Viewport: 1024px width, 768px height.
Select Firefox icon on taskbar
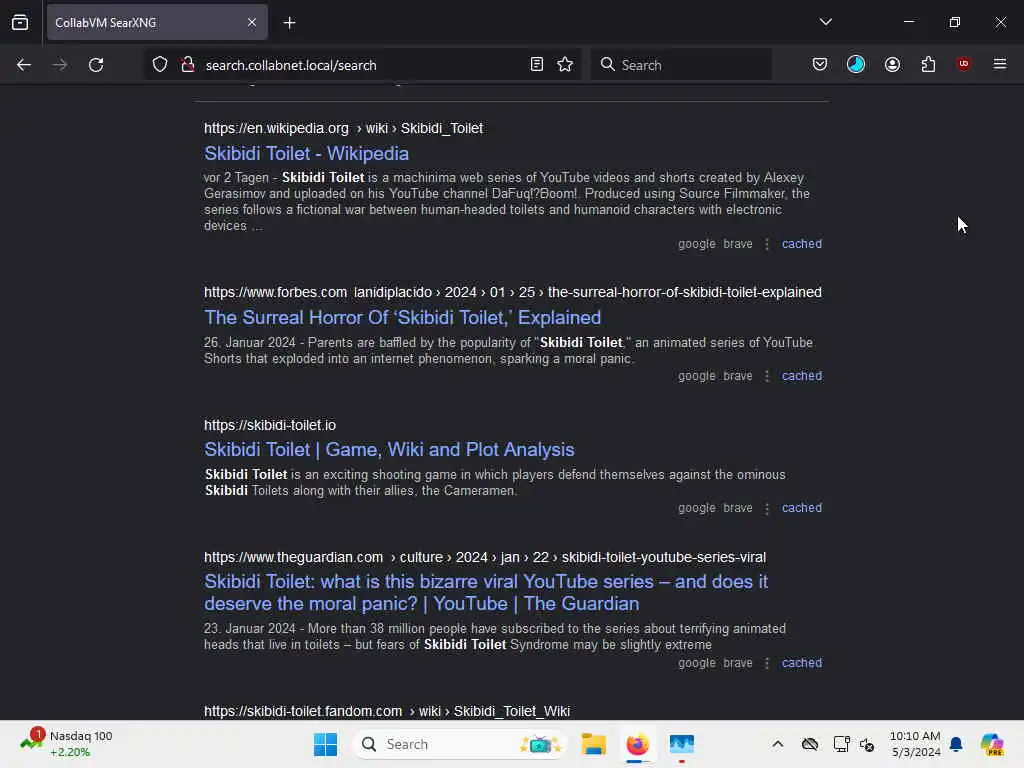[637, 744]
